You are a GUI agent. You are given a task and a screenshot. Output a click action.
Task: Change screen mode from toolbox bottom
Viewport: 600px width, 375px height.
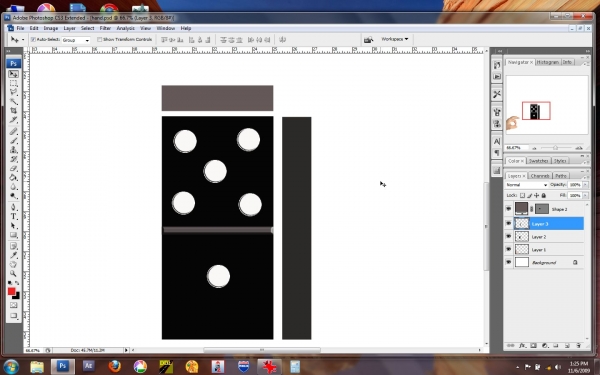(13, 316)
